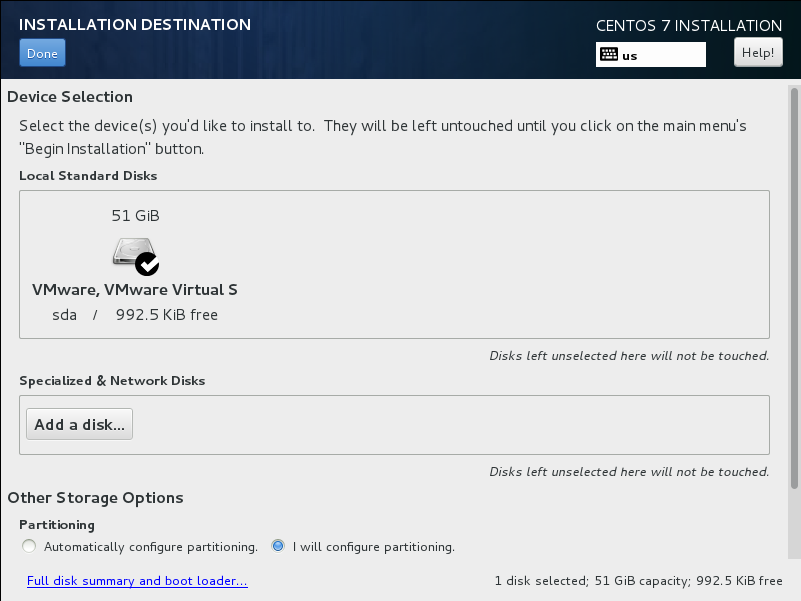Click the Local Standard Disks heading
The image size is (801, 601).
[88, 176]
